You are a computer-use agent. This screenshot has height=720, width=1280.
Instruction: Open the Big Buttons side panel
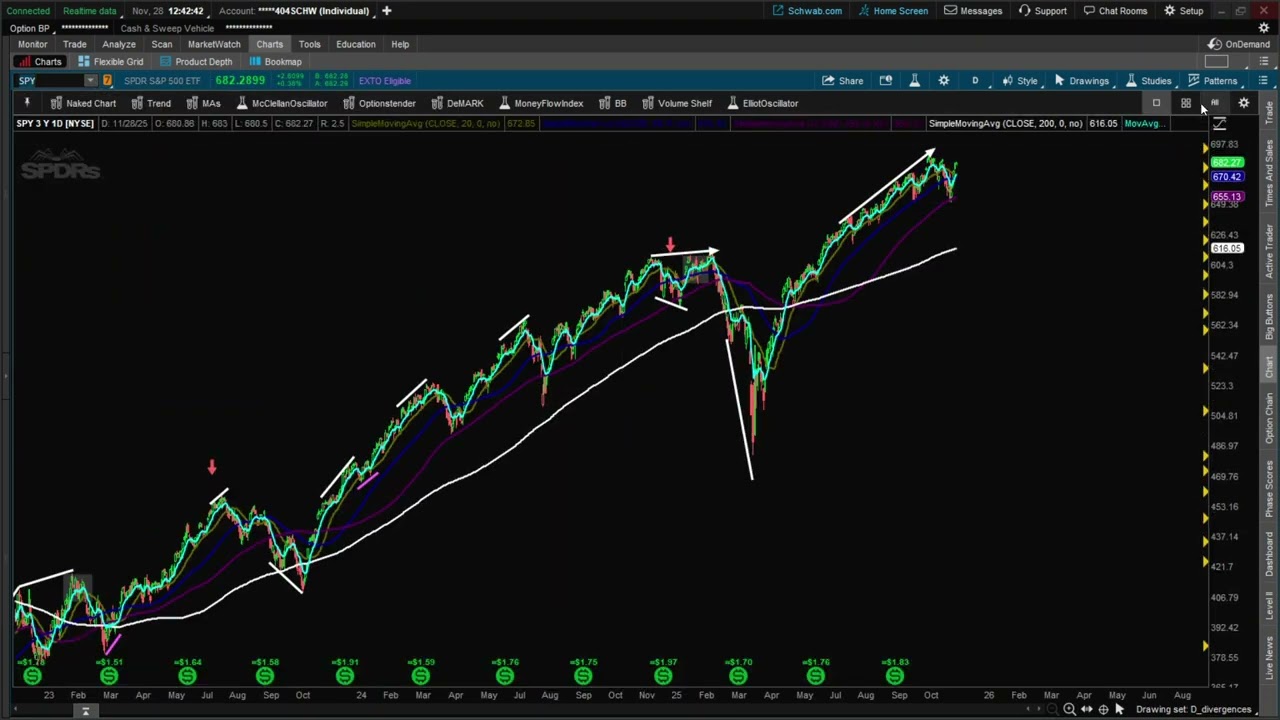(1270, 316)
